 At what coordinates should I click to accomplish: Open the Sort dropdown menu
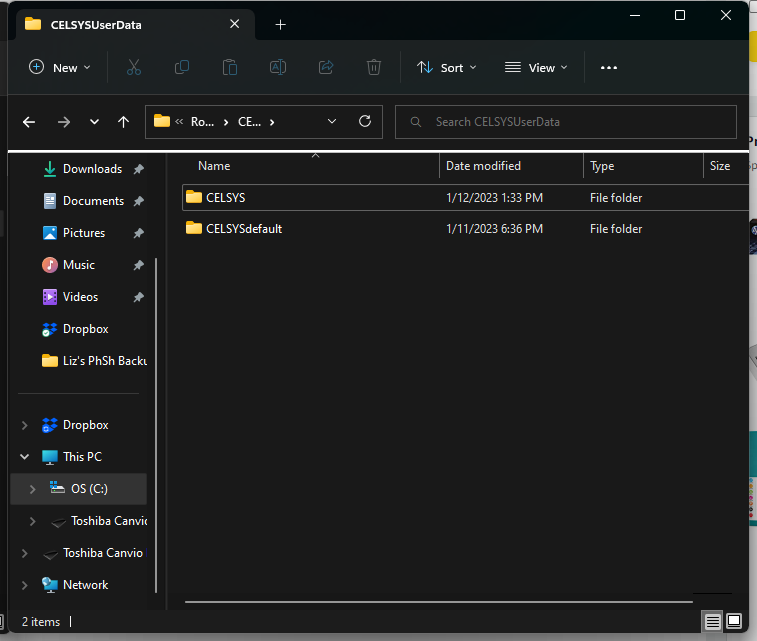point(447,67)
